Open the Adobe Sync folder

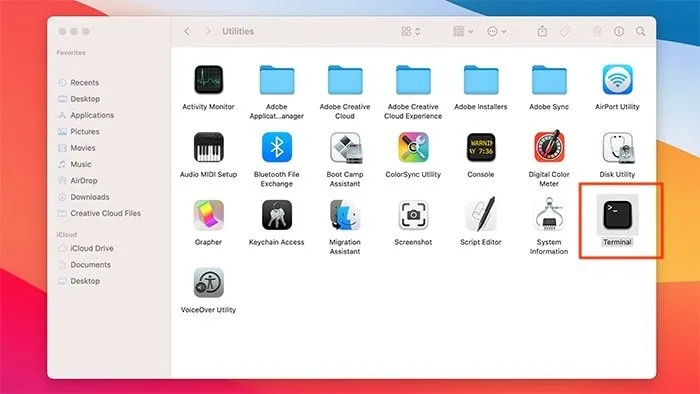[x=549, y=80]
